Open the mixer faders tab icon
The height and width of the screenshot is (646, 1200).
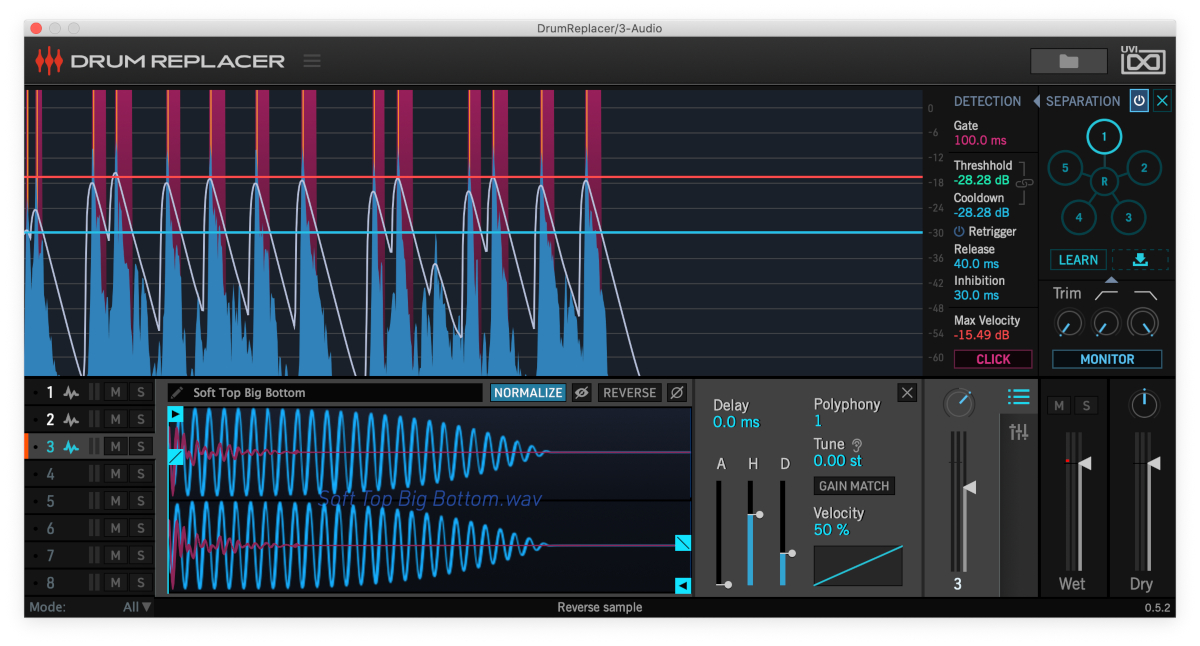[x=1019, y=432]
